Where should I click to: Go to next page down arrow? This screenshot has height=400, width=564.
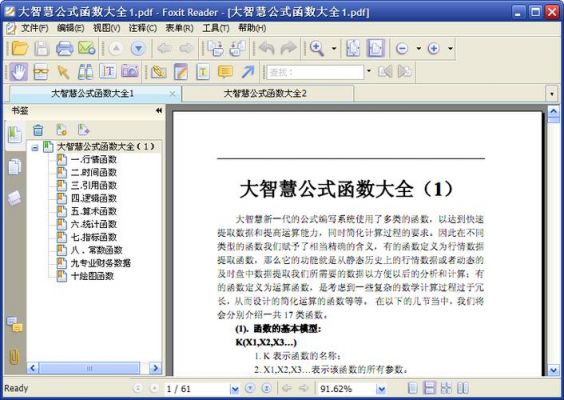(138, 48)
